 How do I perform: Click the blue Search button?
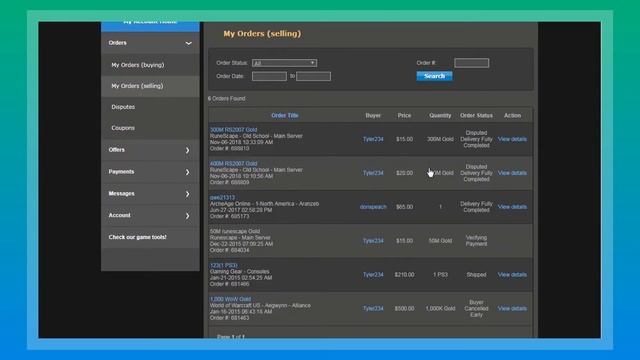(434, 76)
